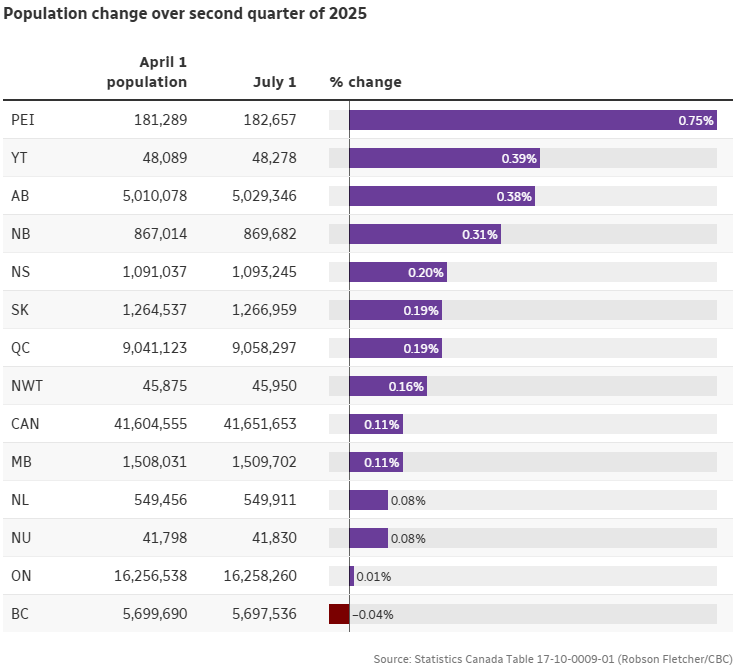The image size is (736, 672).
Task: Click the dark red BC negative bar
Action: [x=339, y=614]
